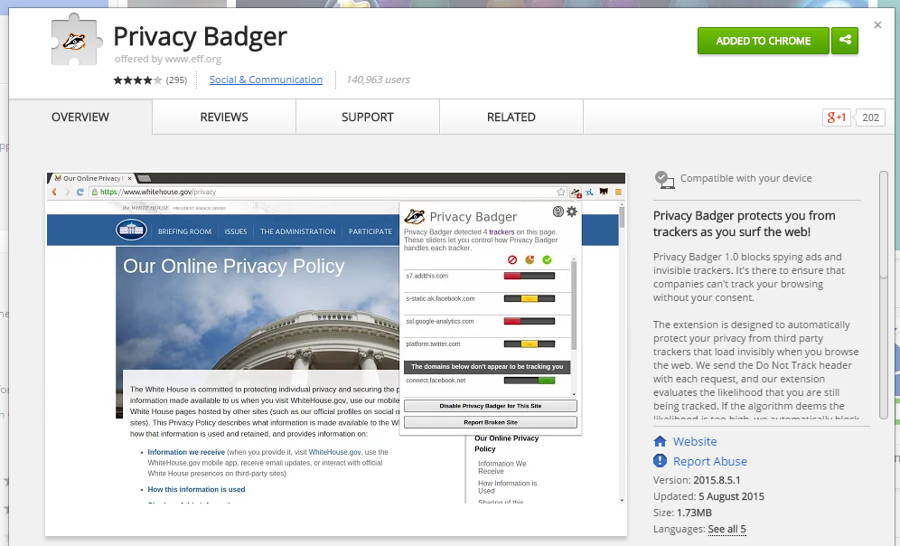Switch to the Reviews tab

224,117
